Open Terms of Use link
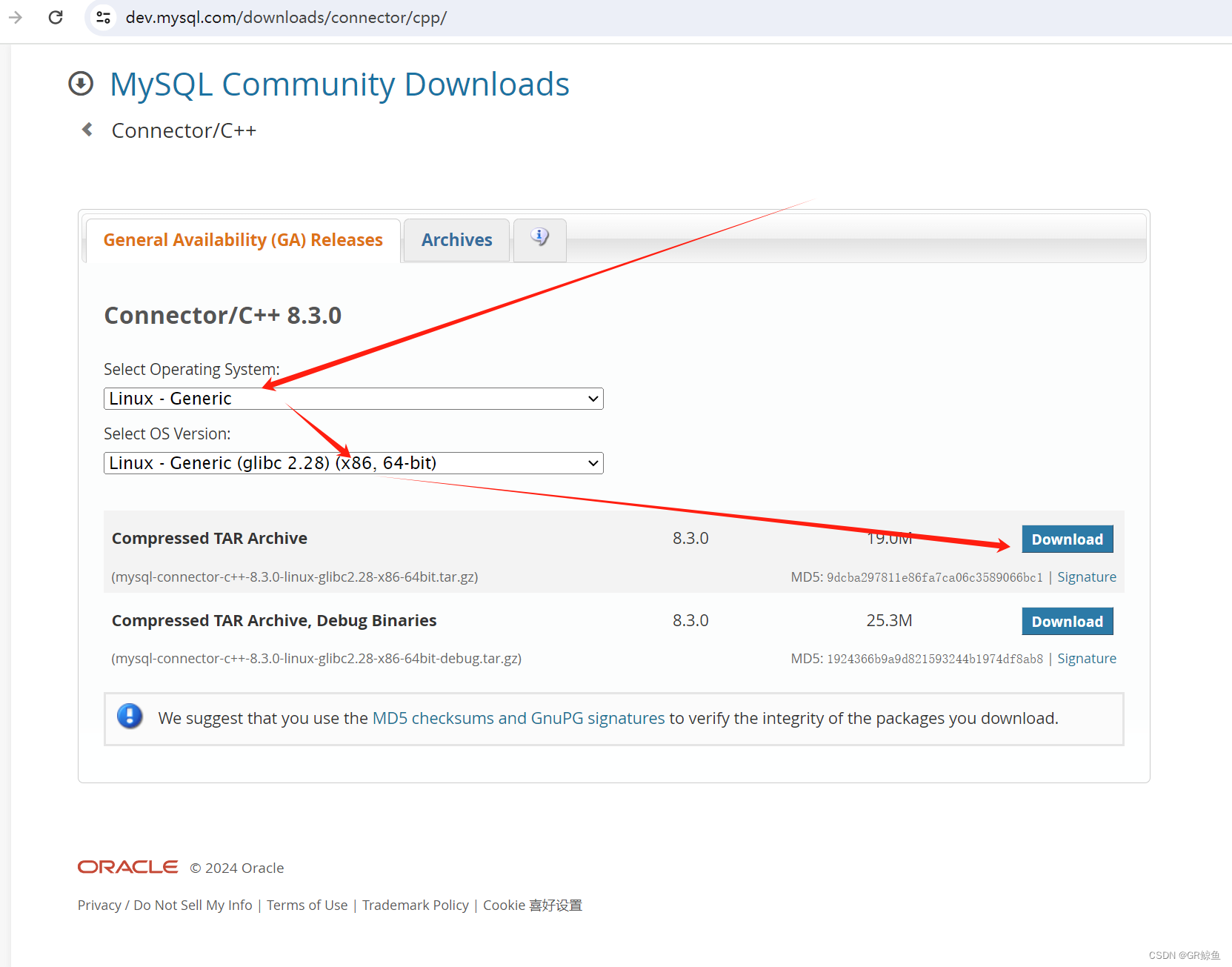The width and height of the screenshot is (1232, 967). coord(307,905)
